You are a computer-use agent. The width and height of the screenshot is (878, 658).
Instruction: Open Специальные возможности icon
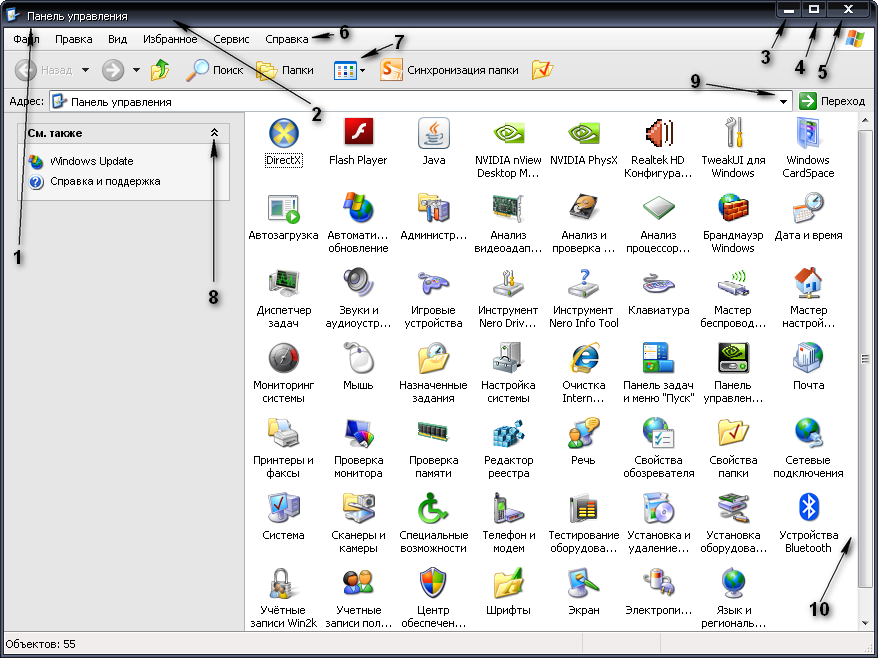point(433,508)
